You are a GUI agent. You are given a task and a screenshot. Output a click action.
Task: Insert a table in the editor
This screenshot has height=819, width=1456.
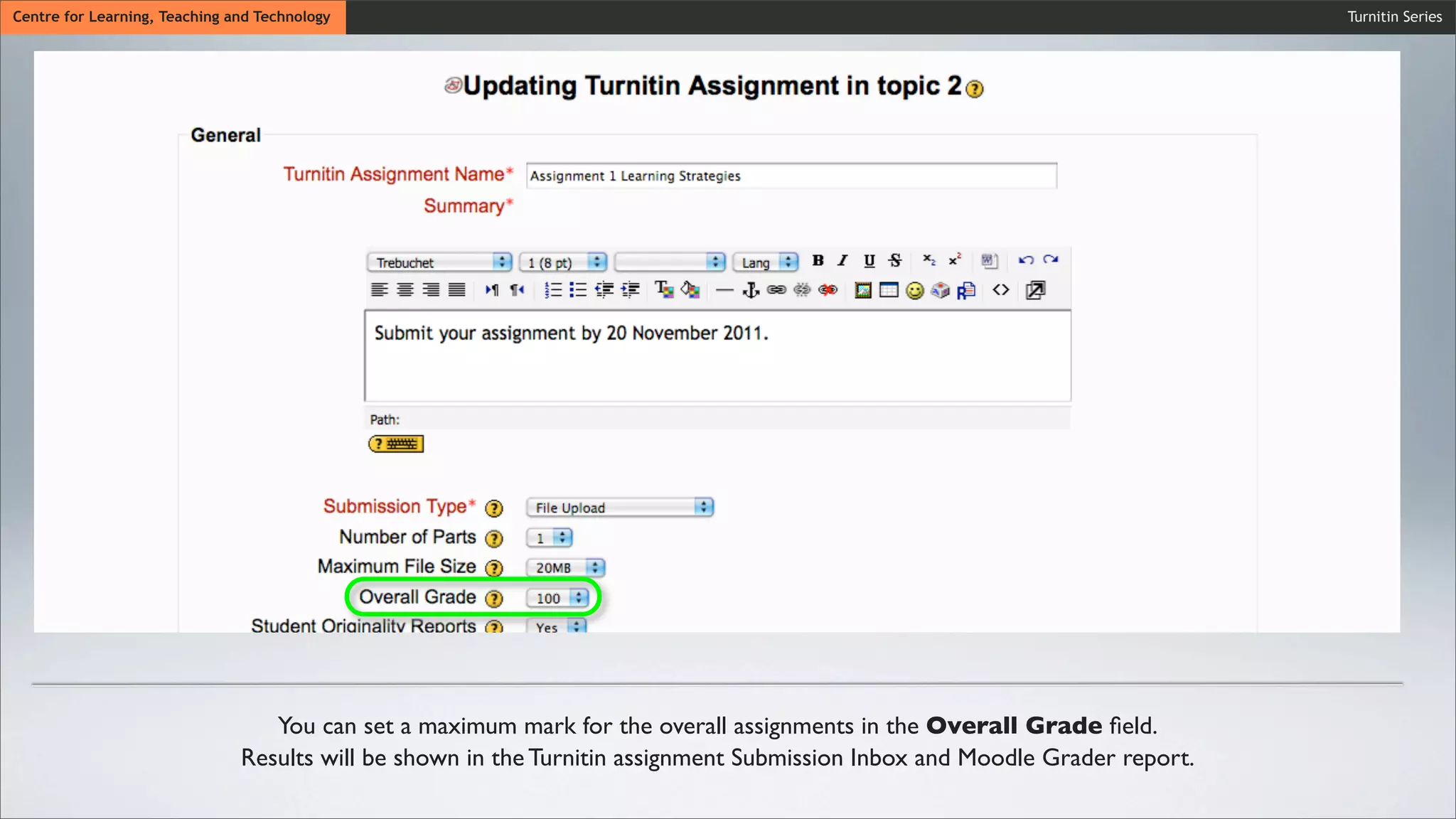(x=889, y=290)
